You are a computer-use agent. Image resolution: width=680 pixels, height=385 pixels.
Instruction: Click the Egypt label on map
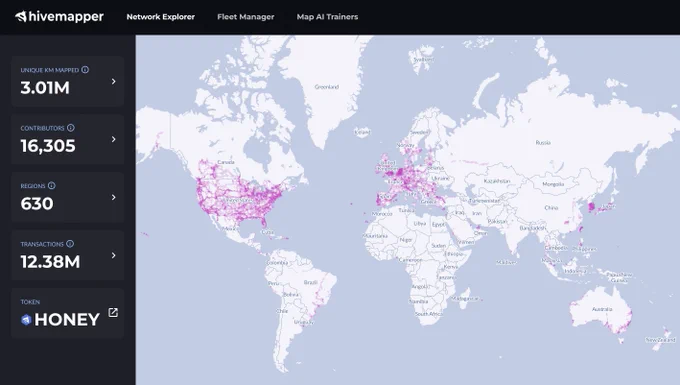pos(438,224)
